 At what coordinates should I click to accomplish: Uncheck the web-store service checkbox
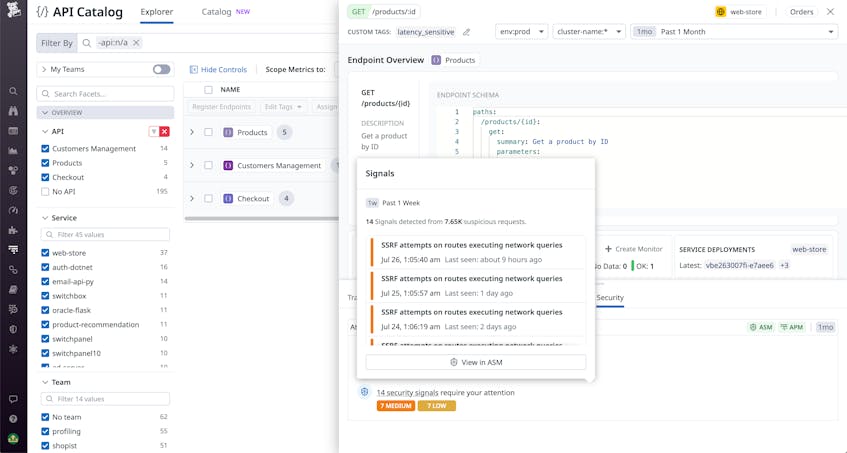point(45,253)
